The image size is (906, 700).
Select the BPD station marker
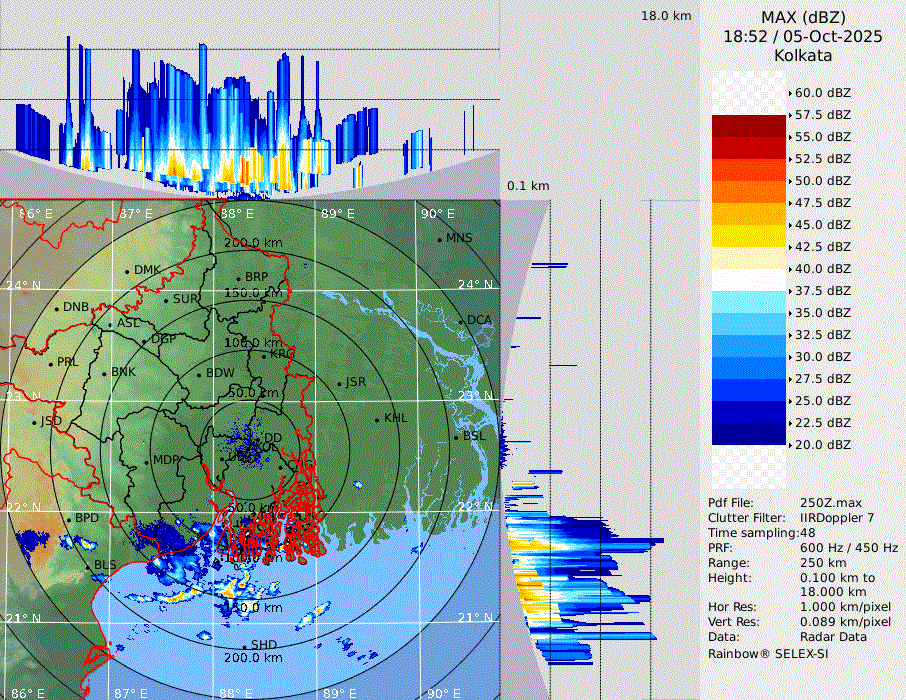pyautogui.click(x=69, y=519)
